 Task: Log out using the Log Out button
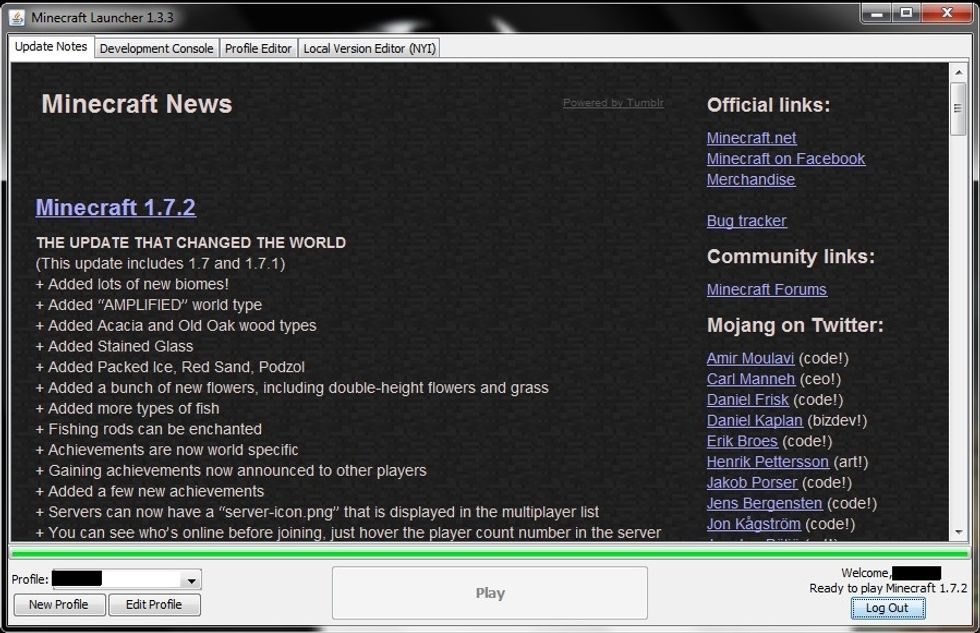pyautogui.click(x=886, y=608)
